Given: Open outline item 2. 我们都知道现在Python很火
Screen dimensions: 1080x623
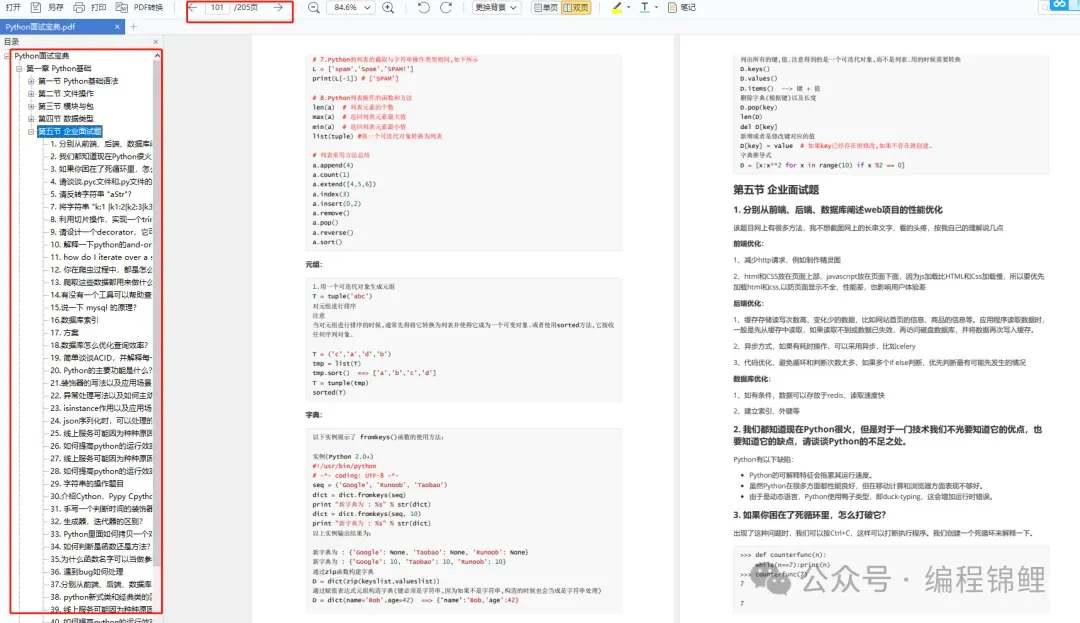Looking at the screenshot, I should tap(101, 156).
